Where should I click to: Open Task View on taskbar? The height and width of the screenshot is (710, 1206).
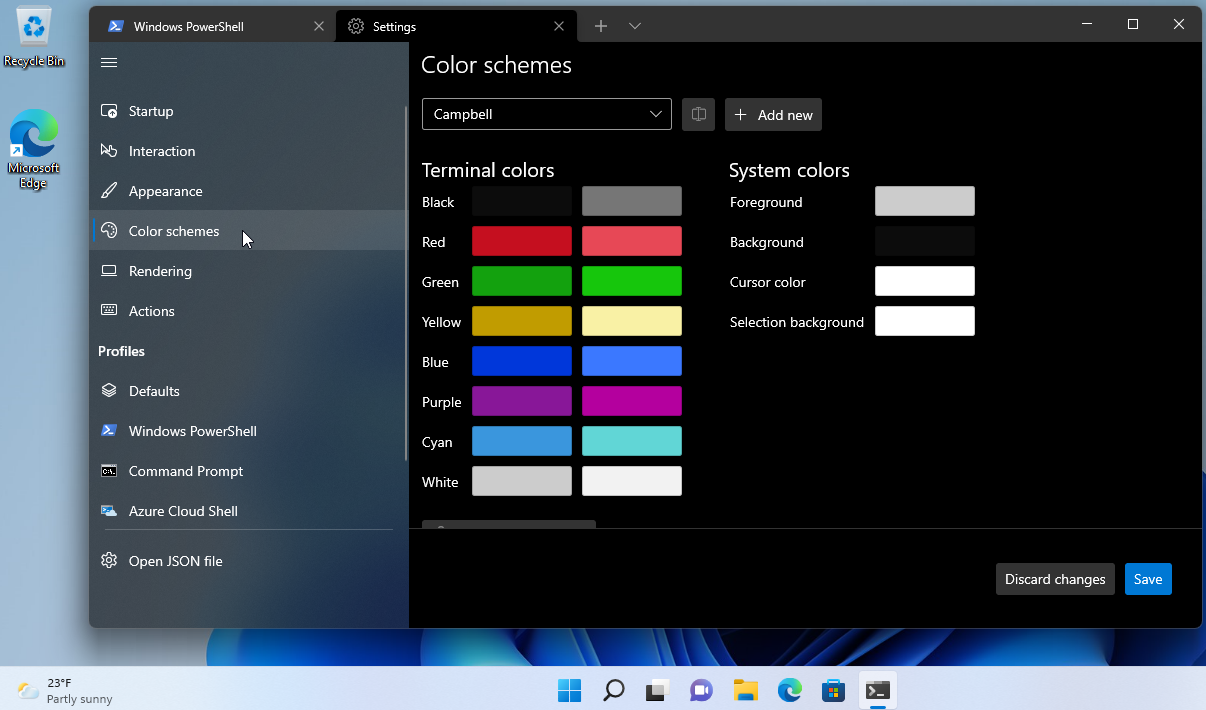(657, 690)
